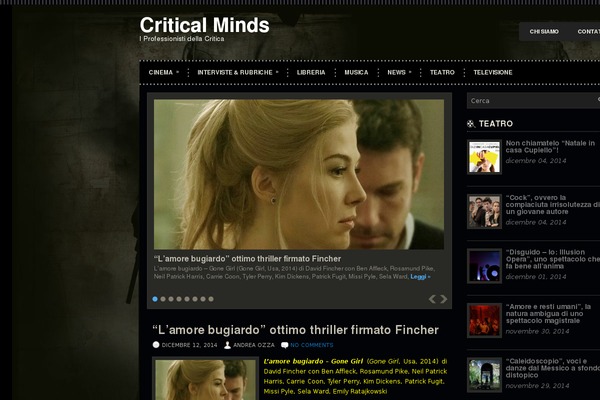Viewport: 600px width, 400px height.
Task: Open the "Cock" giovane autore article
Action: pyautogui.click(x=553, y=205)
